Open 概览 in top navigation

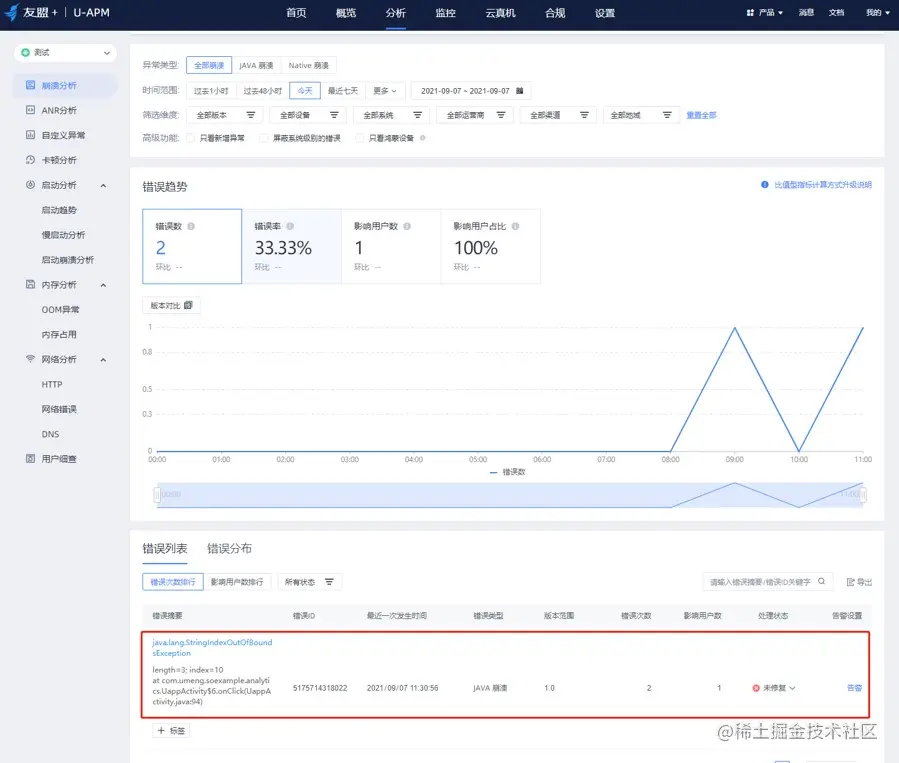(x=346, y=13)
